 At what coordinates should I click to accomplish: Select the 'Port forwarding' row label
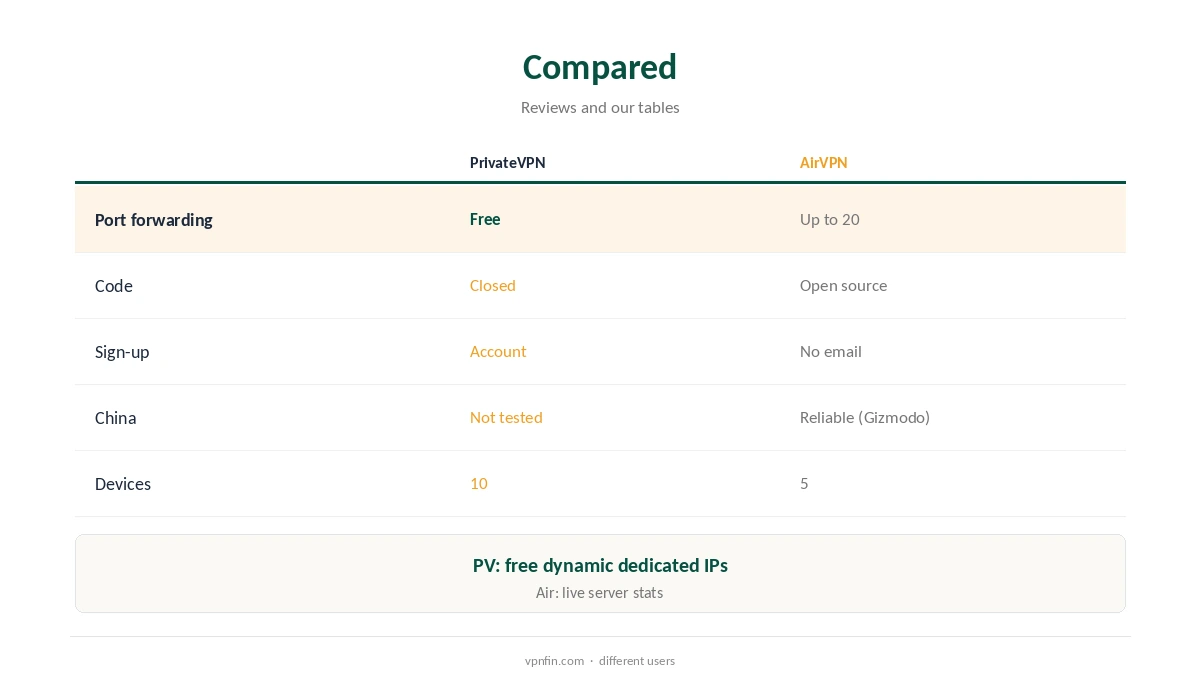[154, 219]
